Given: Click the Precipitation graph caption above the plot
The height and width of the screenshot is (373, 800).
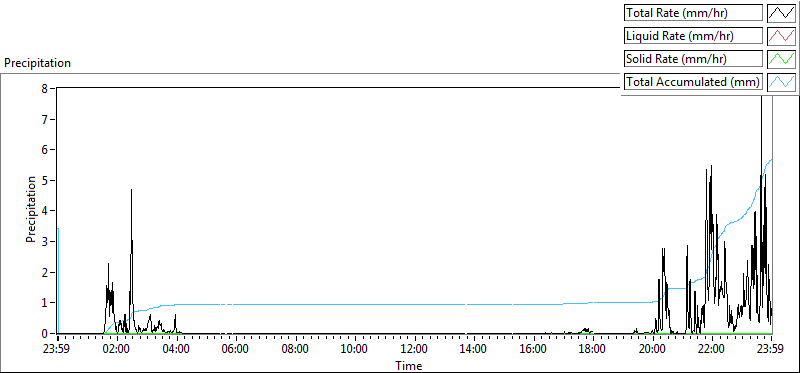Looking at the screenshot, I should (37, 63).
